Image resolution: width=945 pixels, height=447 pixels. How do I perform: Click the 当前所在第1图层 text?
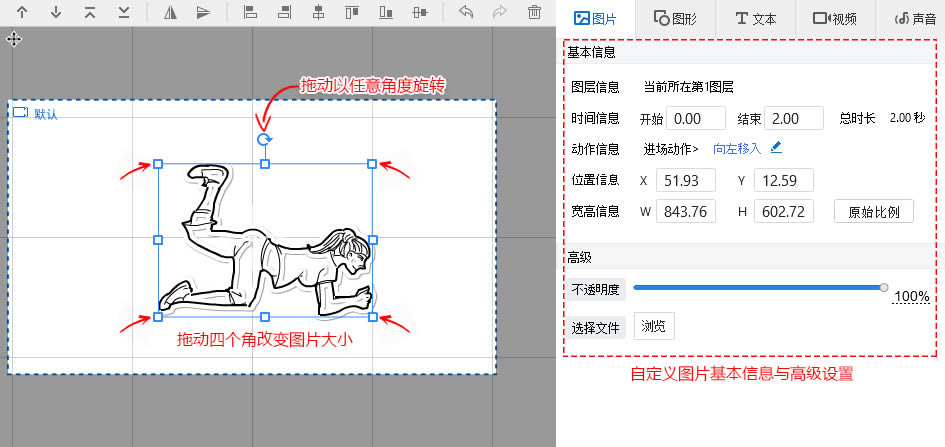688,87
